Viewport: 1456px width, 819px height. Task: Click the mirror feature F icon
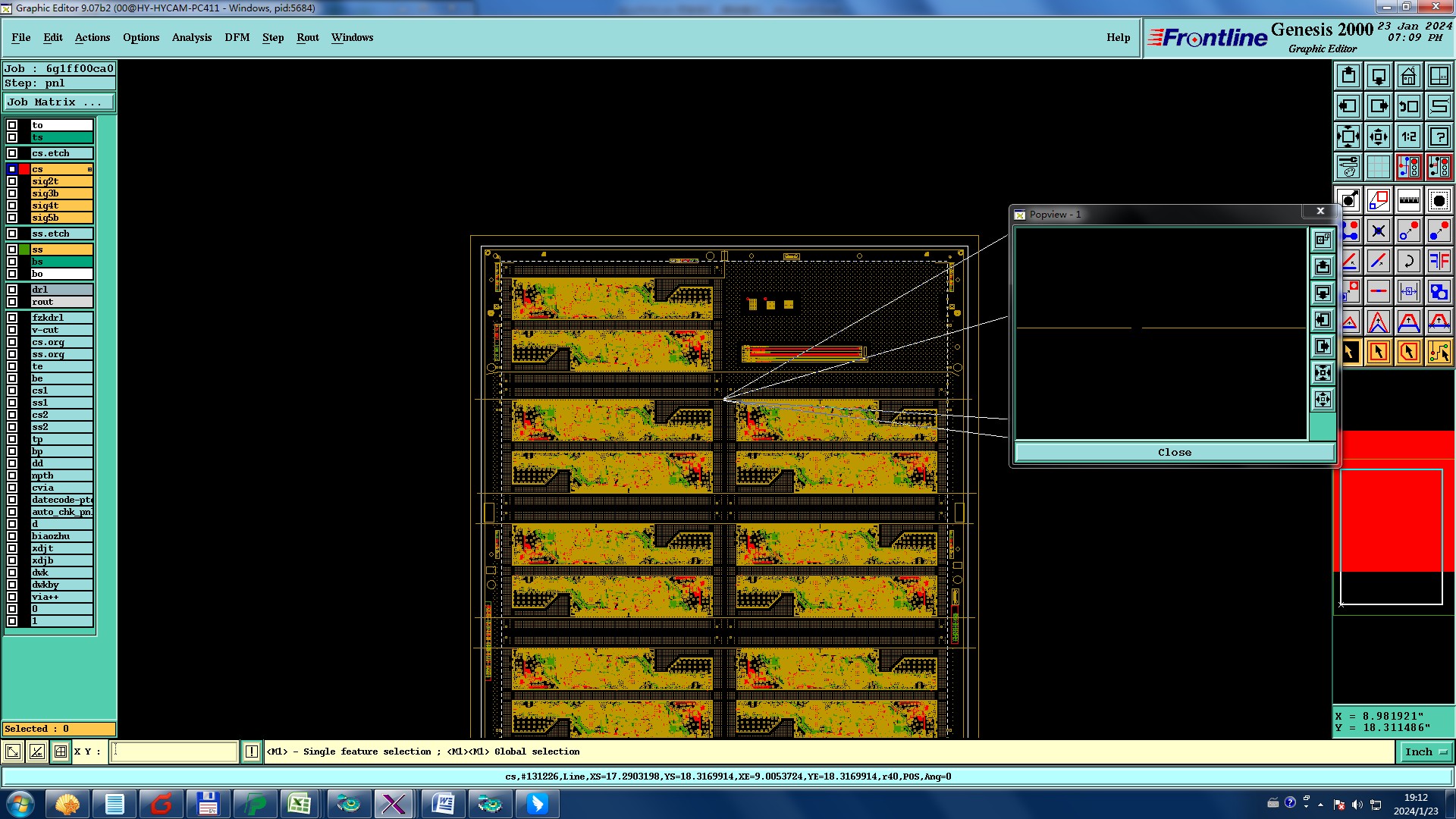(x=1439, y=261)
